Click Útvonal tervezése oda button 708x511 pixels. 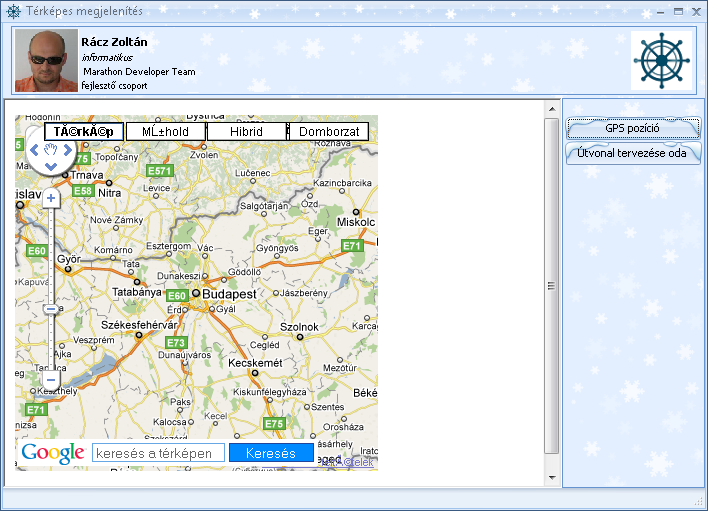(633, 153)
